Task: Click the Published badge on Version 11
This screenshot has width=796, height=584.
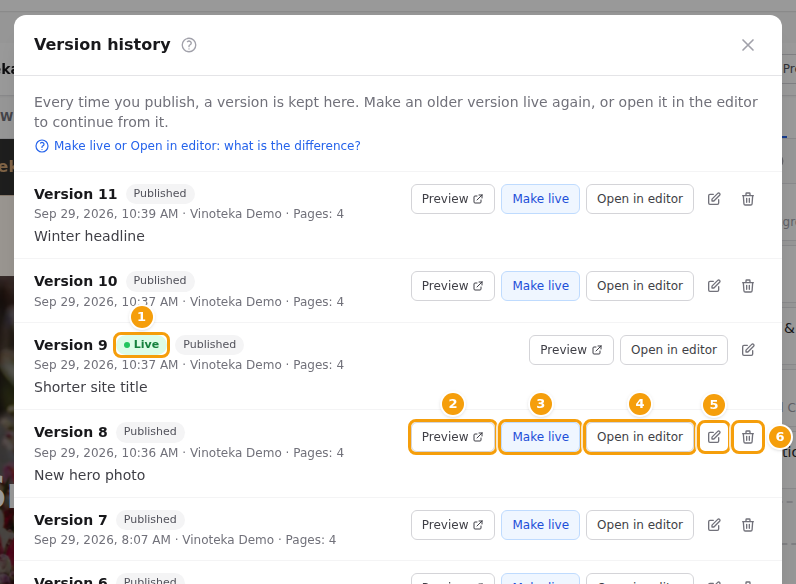Action: (160, 193)
